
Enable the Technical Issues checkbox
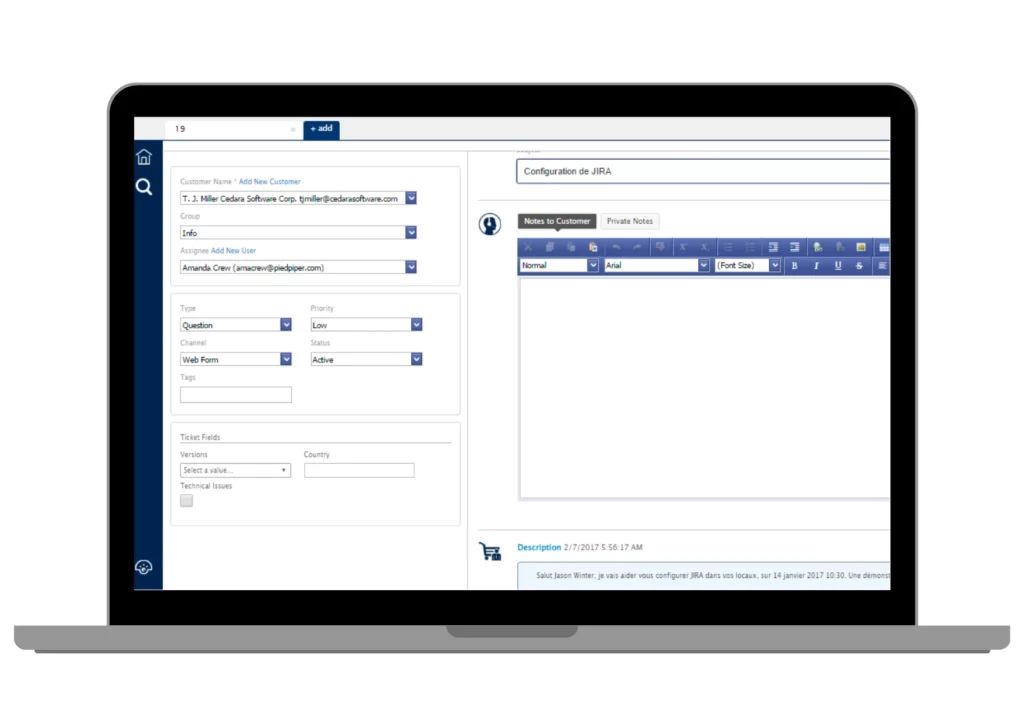pyautogui.click(x=186, y=500)
